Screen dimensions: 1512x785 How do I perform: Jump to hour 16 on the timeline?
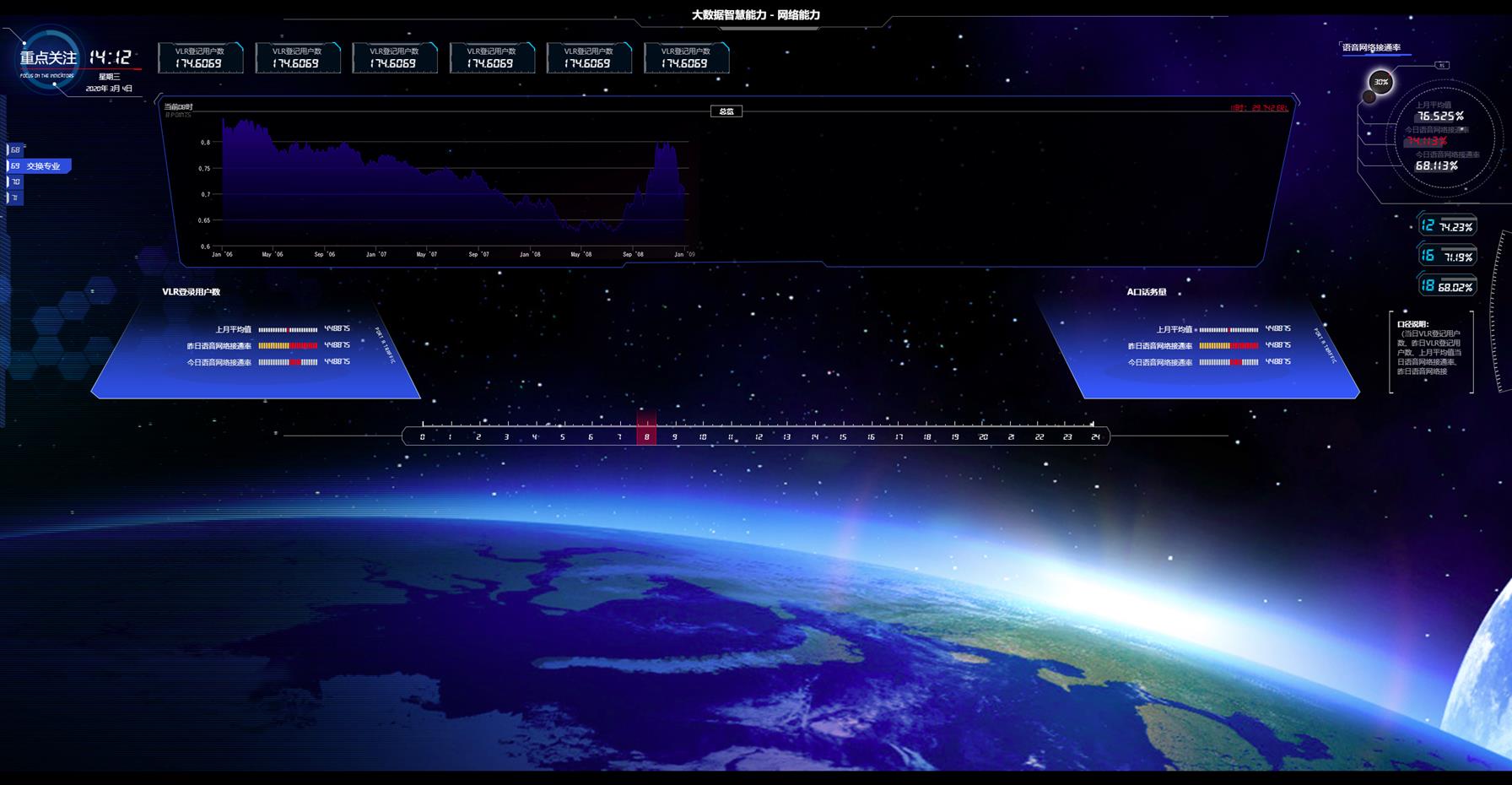tap(871, 437)
